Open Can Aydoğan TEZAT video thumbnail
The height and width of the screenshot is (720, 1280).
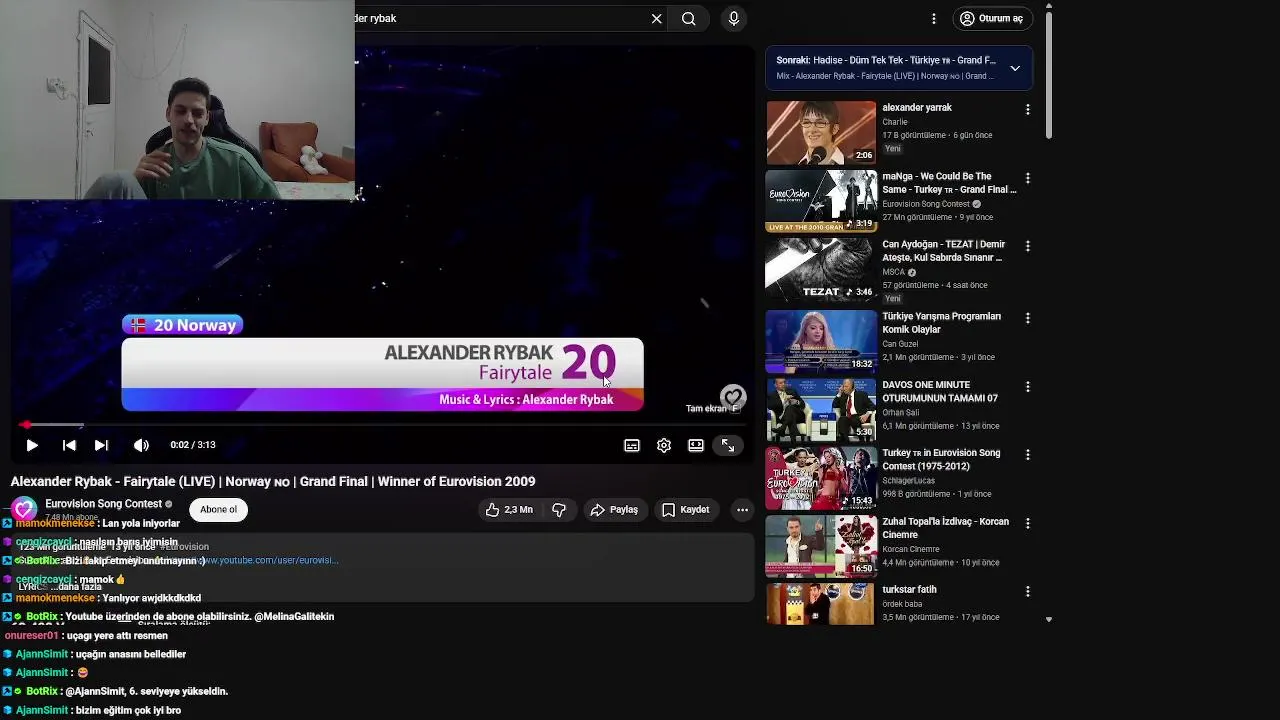(821, 269)
